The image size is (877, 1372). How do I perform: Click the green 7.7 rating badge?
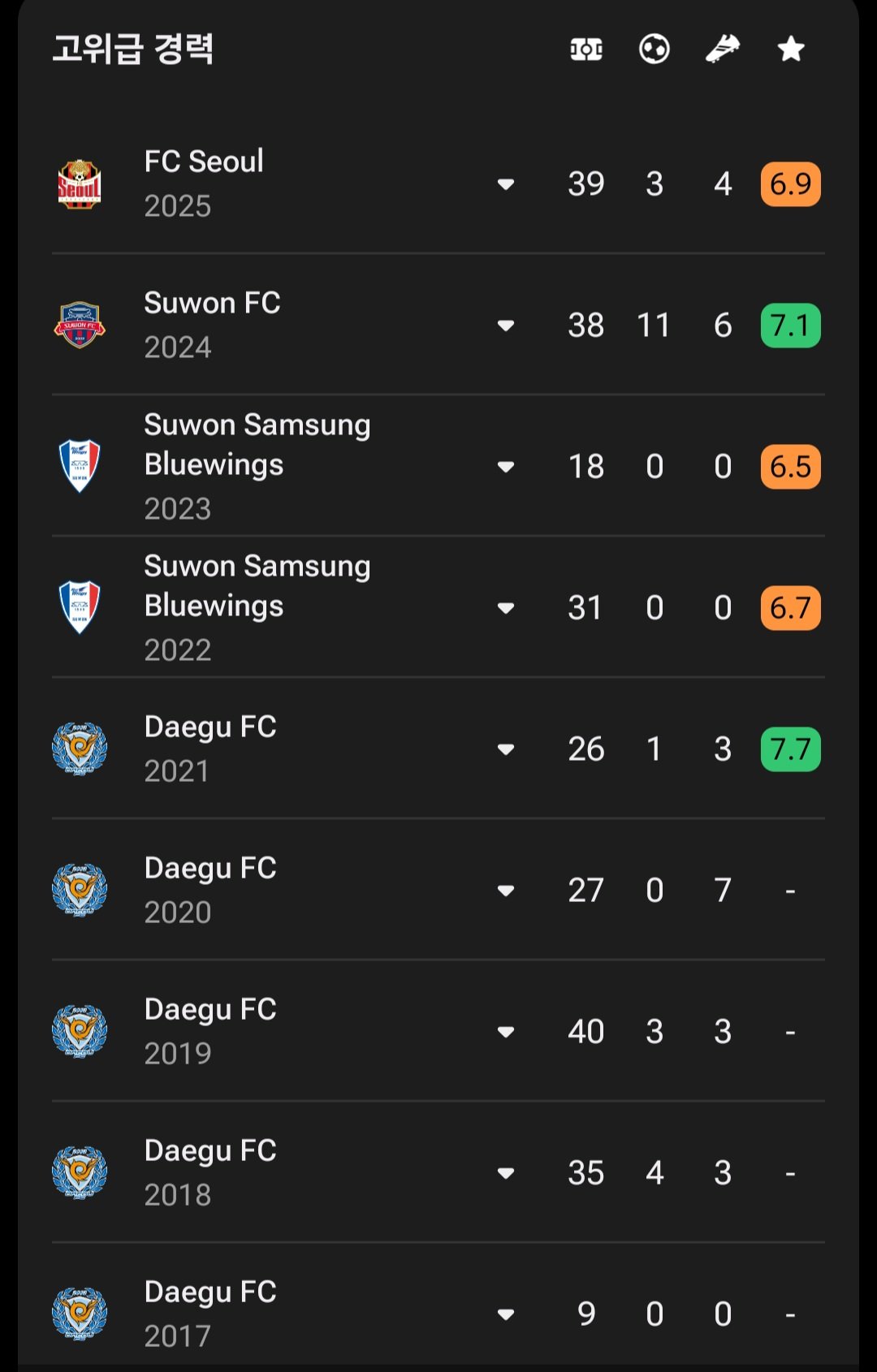click(791, 749)
